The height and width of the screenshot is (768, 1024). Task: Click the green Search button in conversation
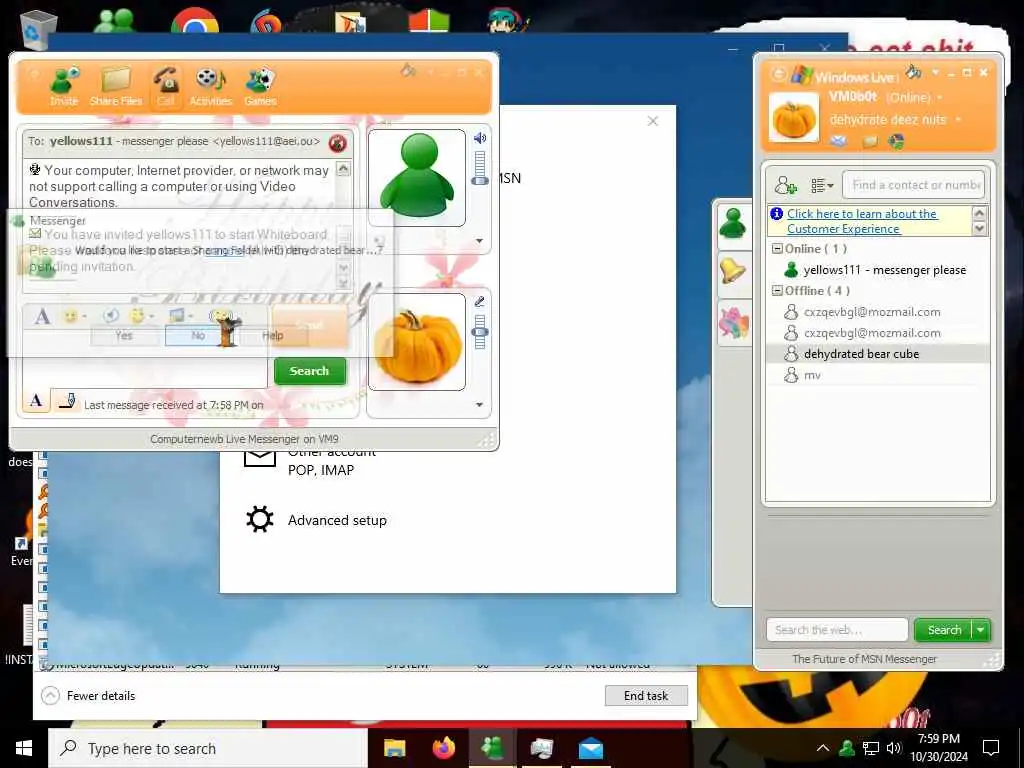point(310,371)
